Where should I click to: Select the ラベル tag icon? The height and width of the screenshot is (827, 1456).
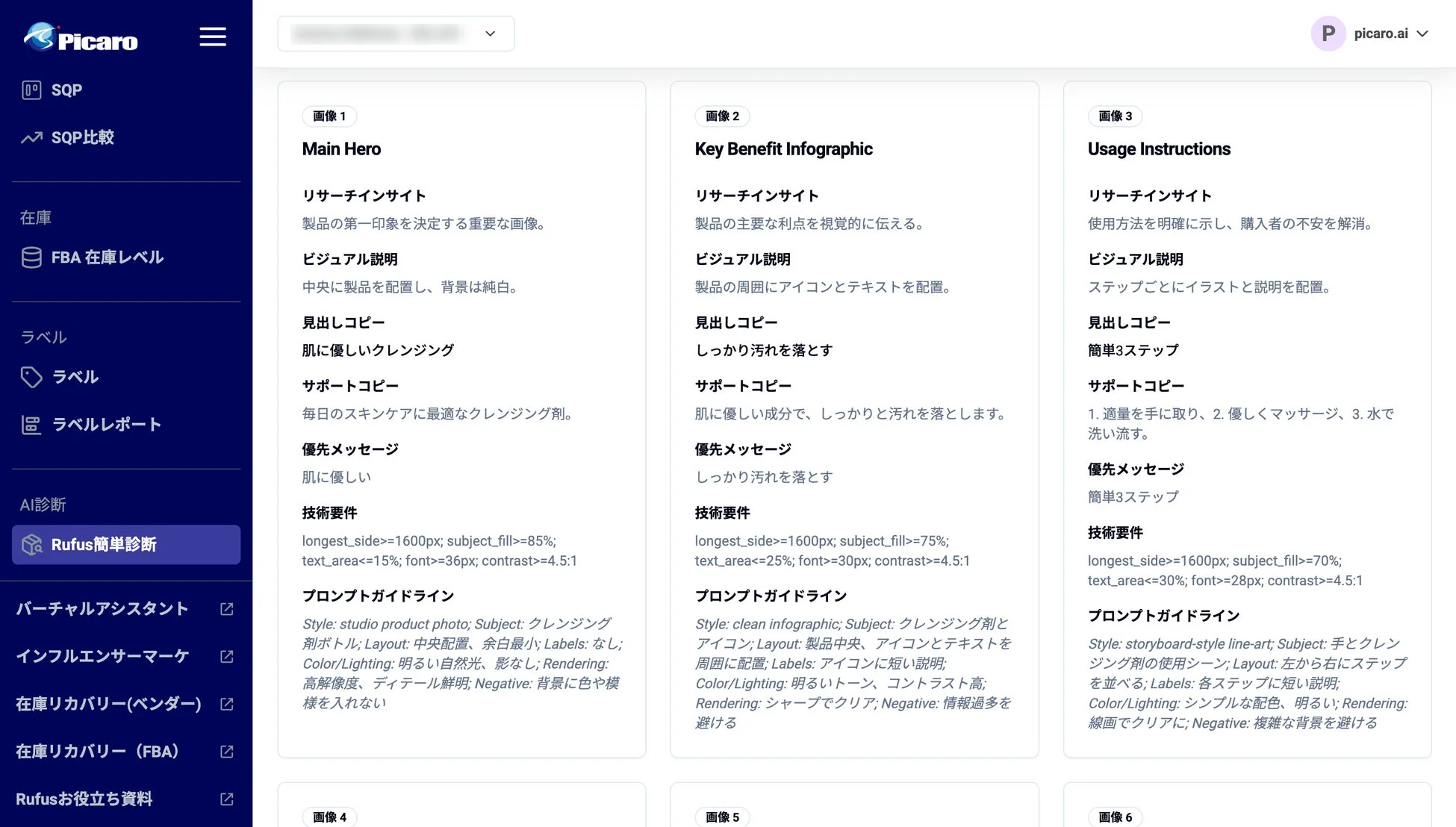click(32, 377)
